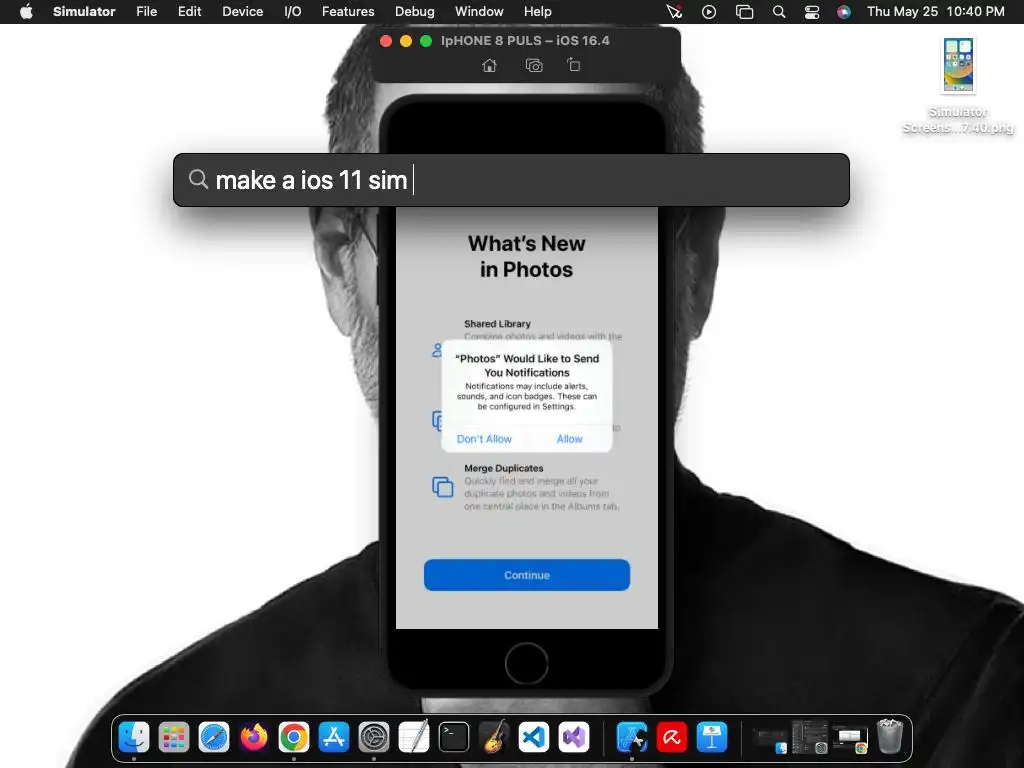This screenshot has height=768, width=1024.
Task: Click the first minimized window in Dock
Action: click(x=770, y=738)
